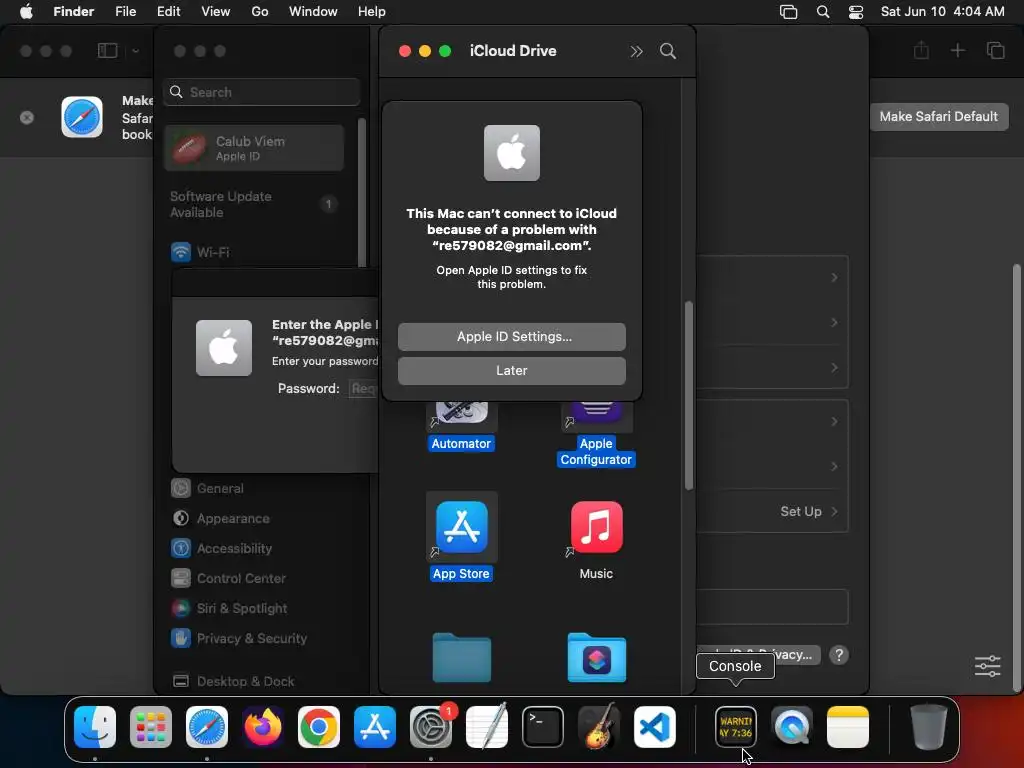Select Apple Configurator alias in iCloud Drive

[x=596, y=434]
